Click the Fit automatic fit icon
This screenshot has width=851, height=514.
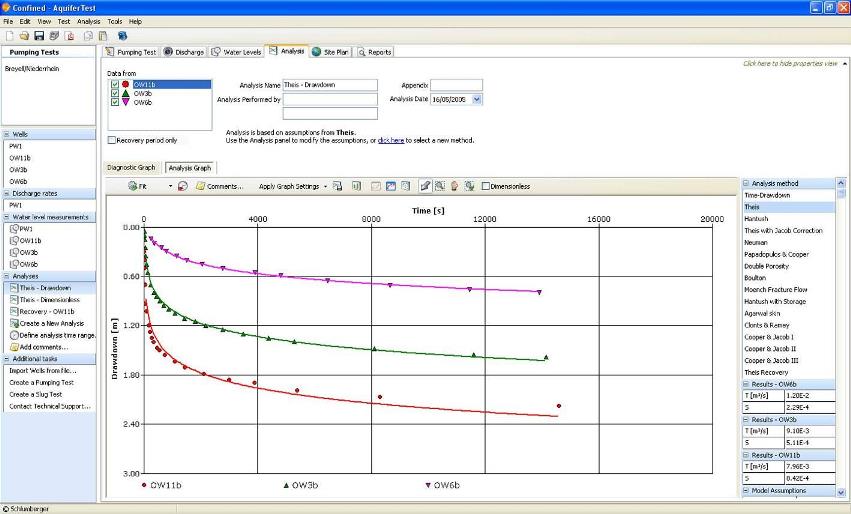pos(132,186)
